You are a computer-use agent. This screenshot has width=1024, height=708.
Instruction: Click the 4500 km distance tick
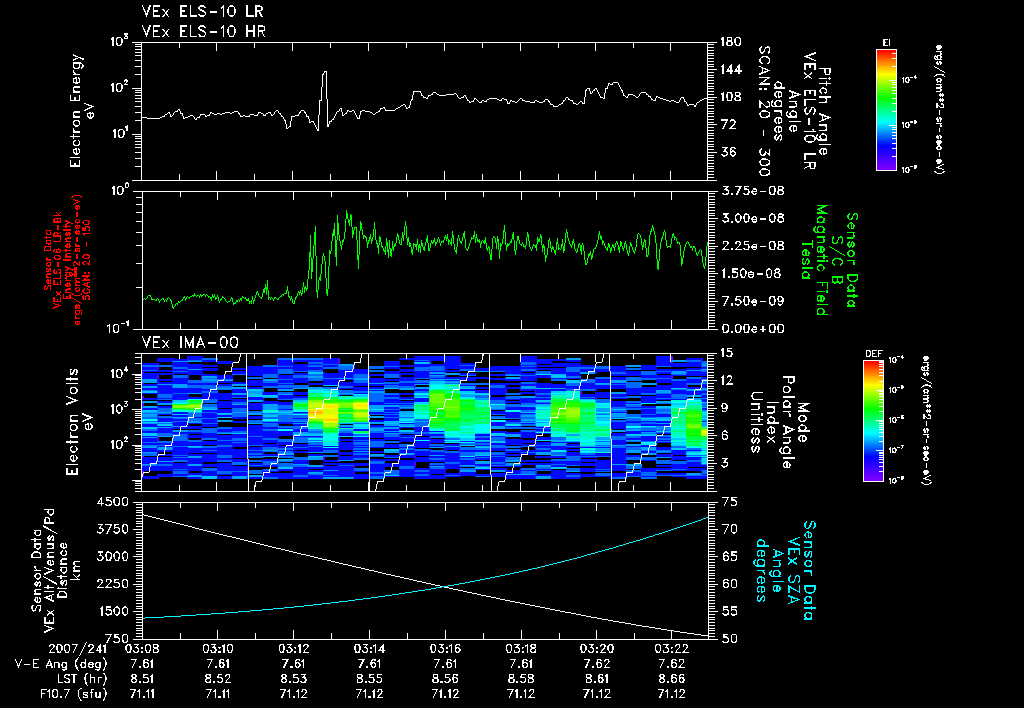(112, 502)
